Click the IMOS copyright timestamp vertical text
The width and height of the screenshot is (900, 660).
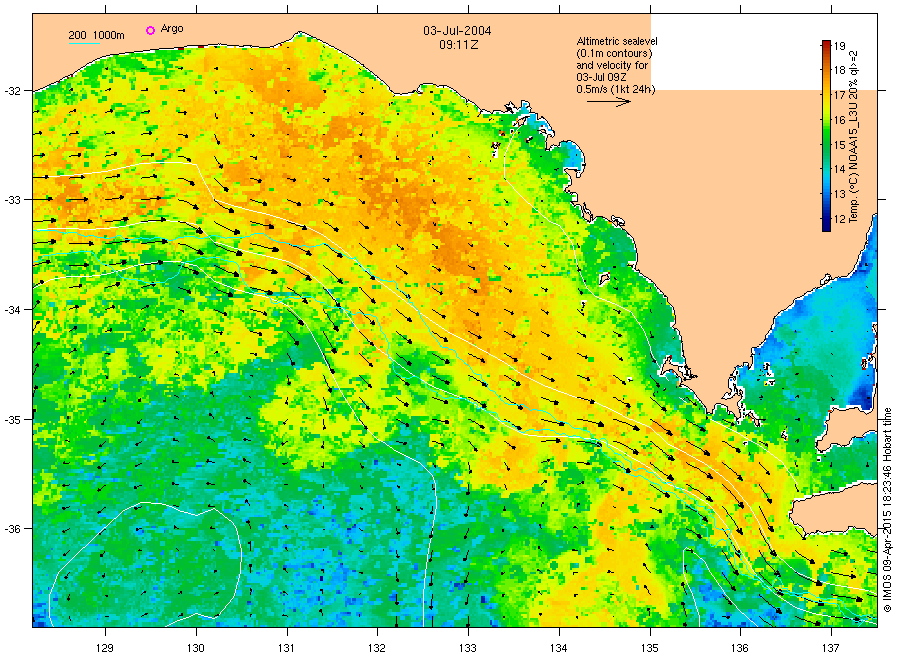pyautogui.click(x=887, y=510)
